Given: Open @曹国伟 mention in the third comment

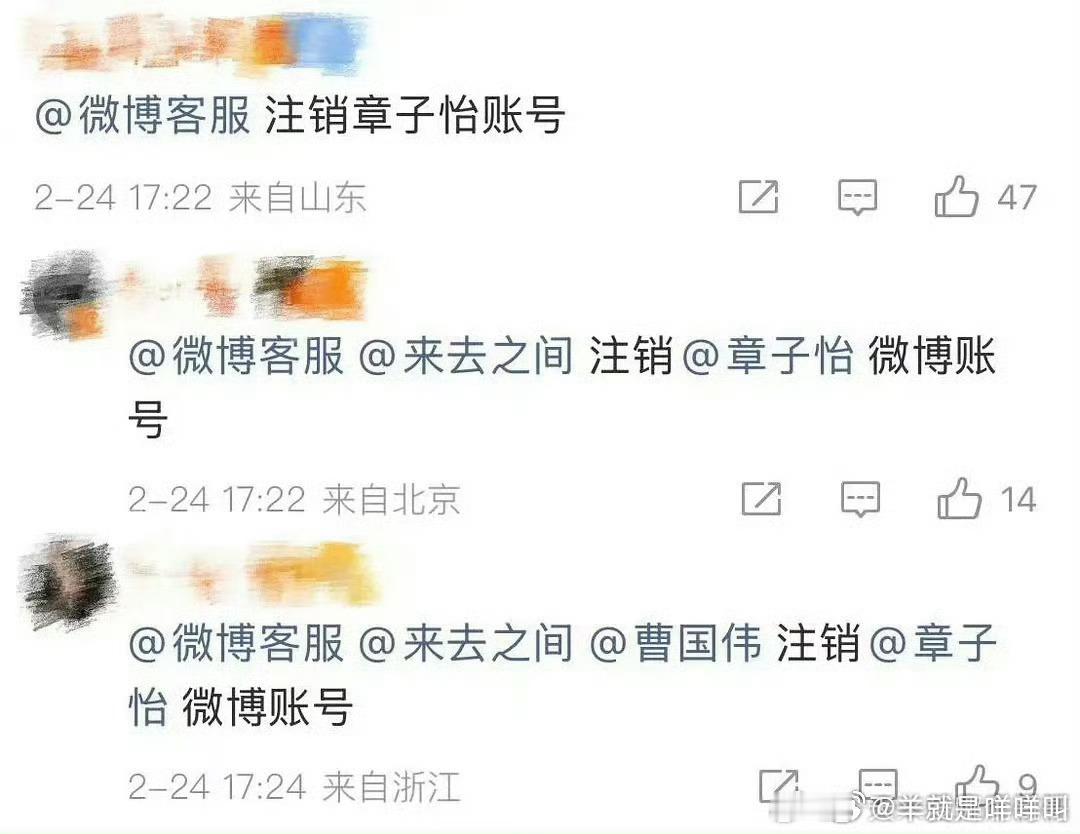Looking at the screenshot, I should [x=676, y=643].
